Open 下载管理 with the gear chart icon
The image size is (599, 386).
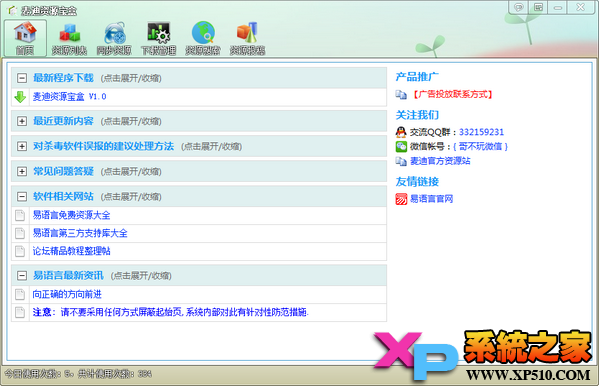[x=159, y=38]
